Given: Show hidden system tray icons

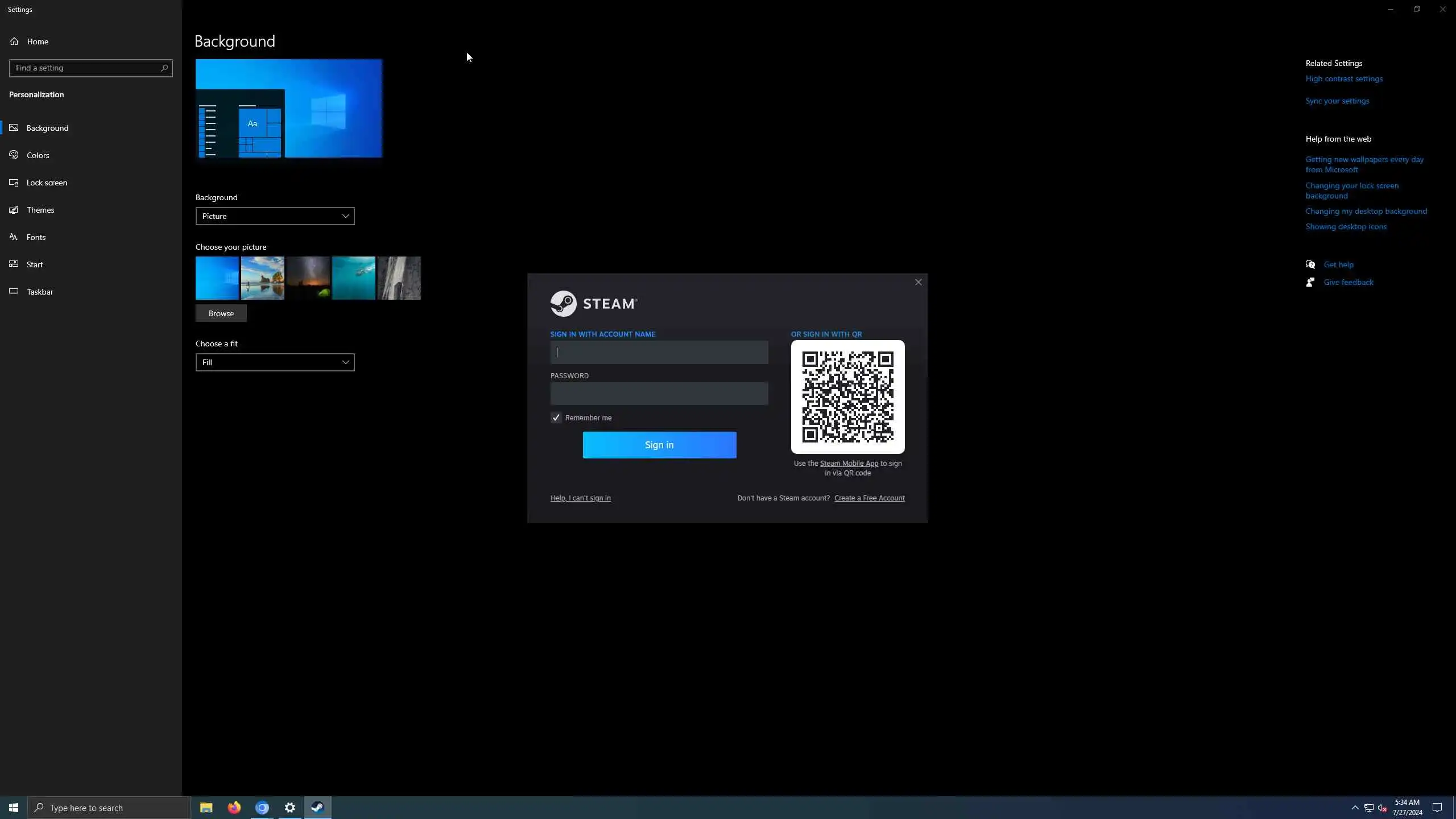Looking at the screenshot, I should coord(1355,808).
